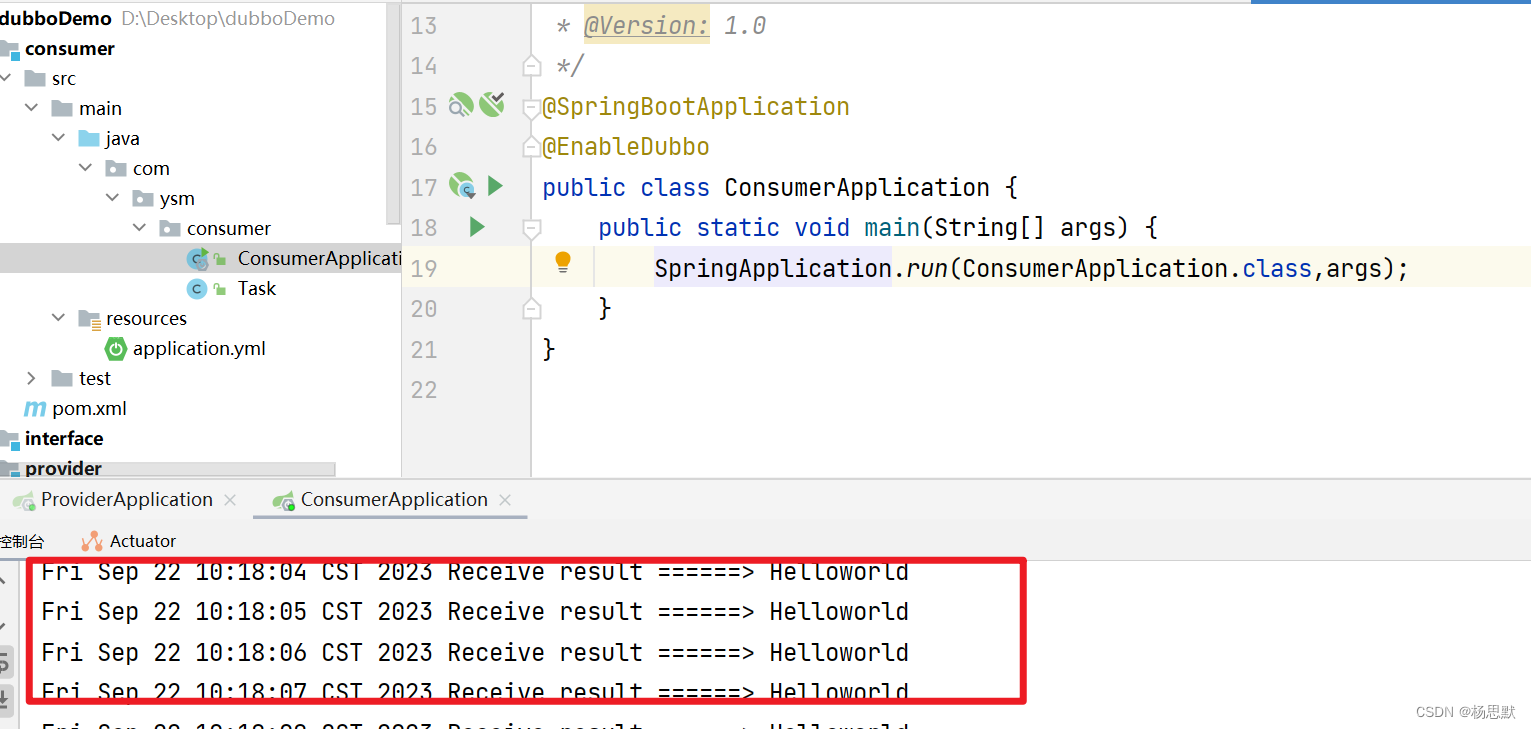Viewport: 1531px width, 729px height.
Task: Click the ConsumerApplication class icon in project tree
Action: (197, 259)
